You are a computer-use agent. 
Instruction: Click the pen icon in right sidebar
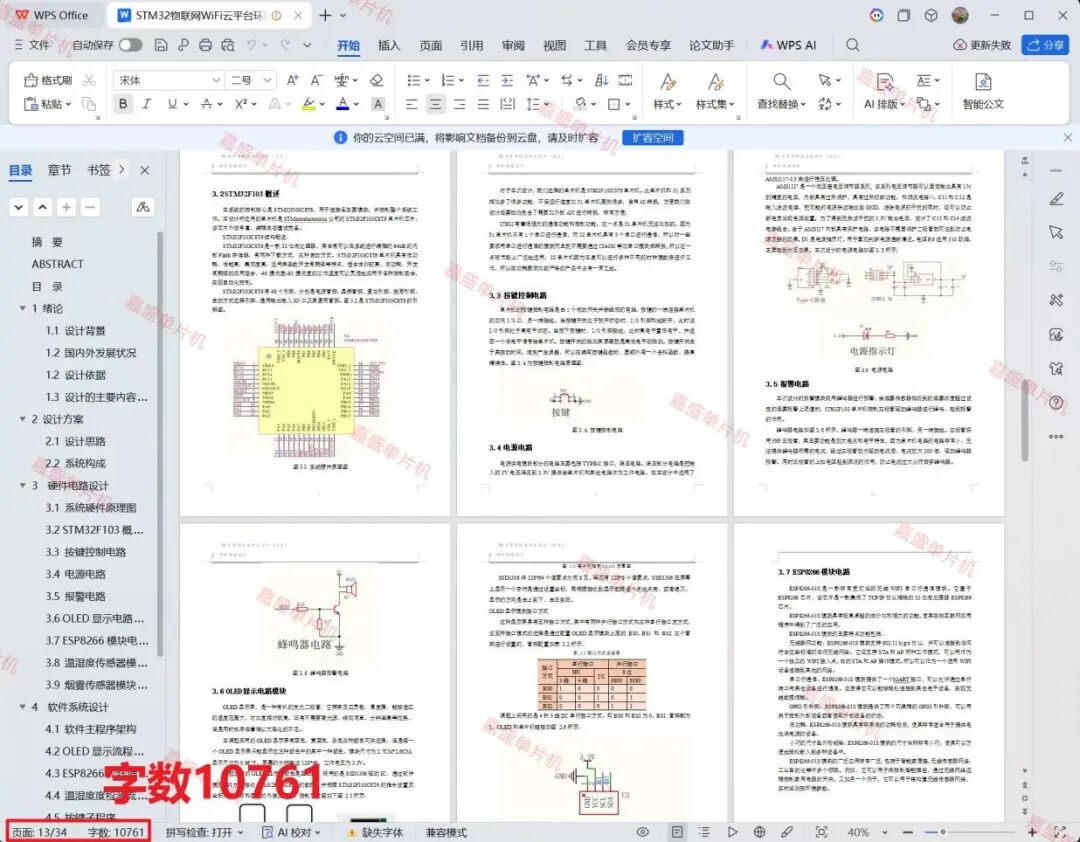click(1056, 198)
